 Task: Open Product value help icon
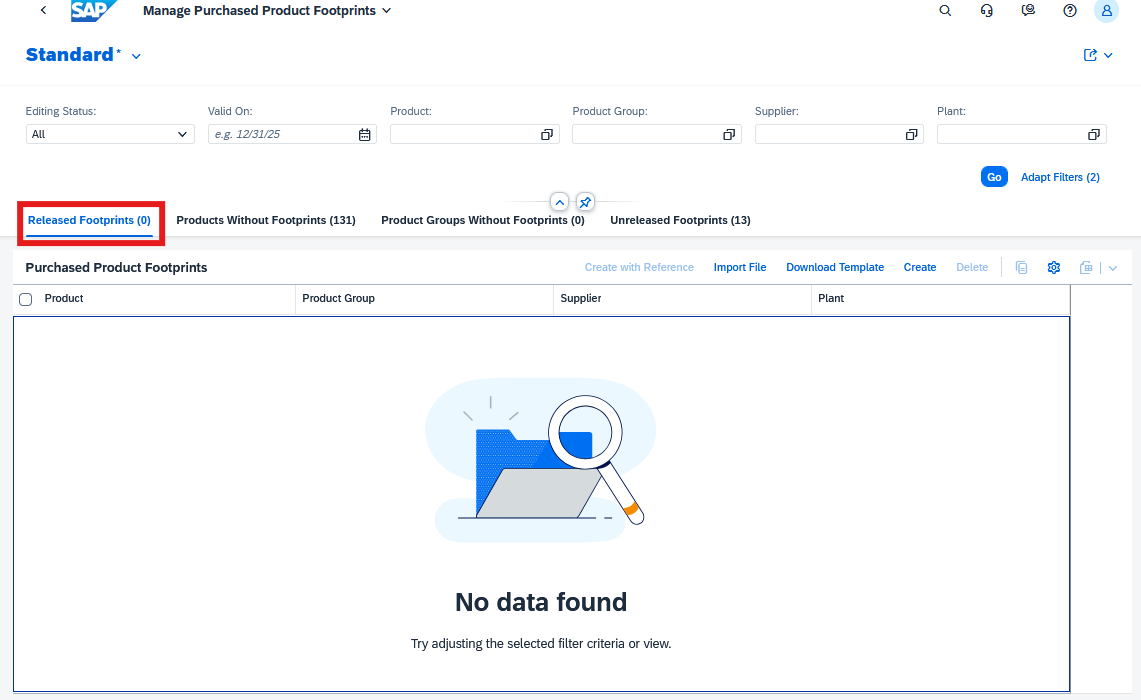tap(546, 135)
